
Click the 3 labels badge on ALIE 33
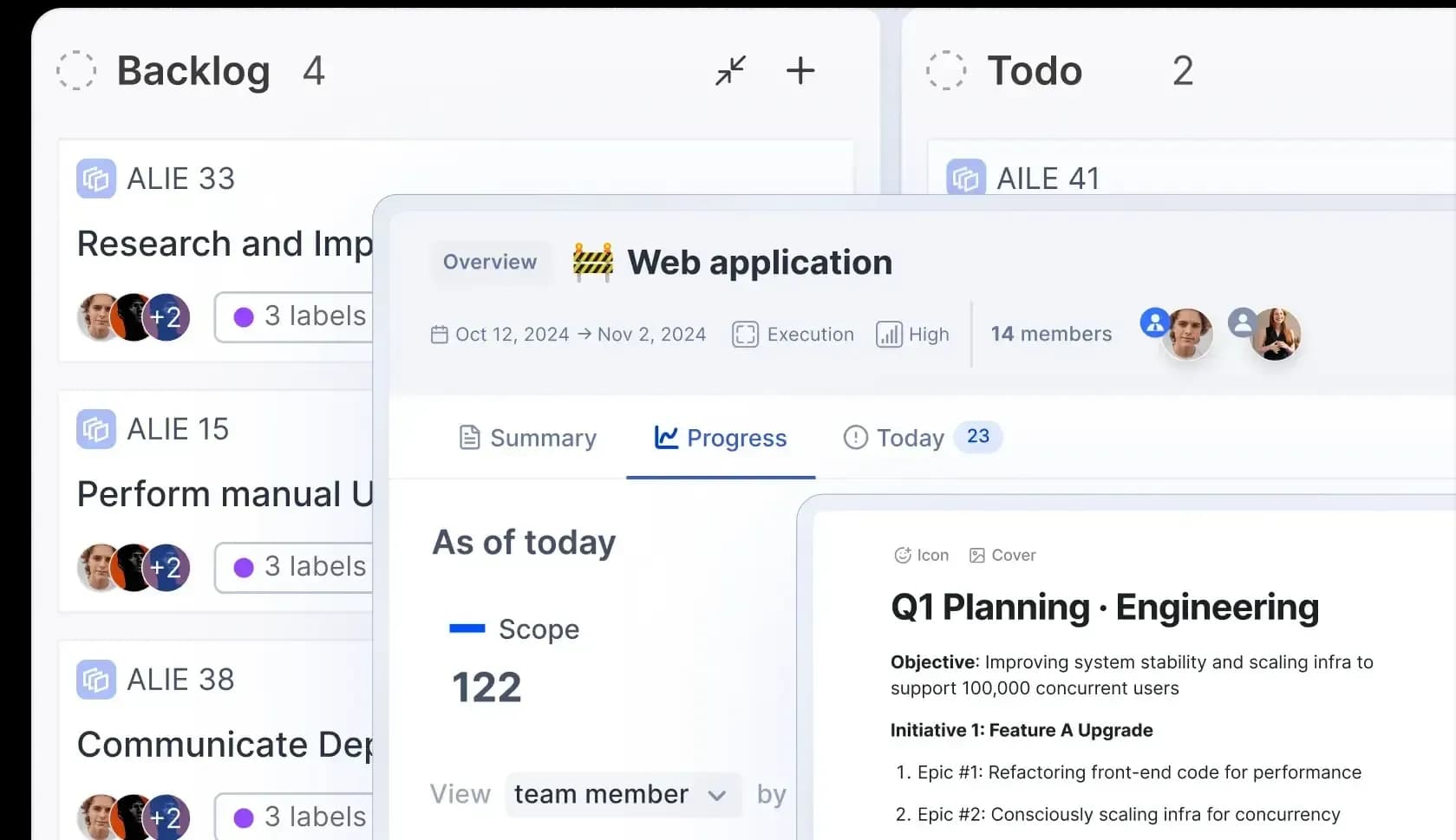point(302,317)
